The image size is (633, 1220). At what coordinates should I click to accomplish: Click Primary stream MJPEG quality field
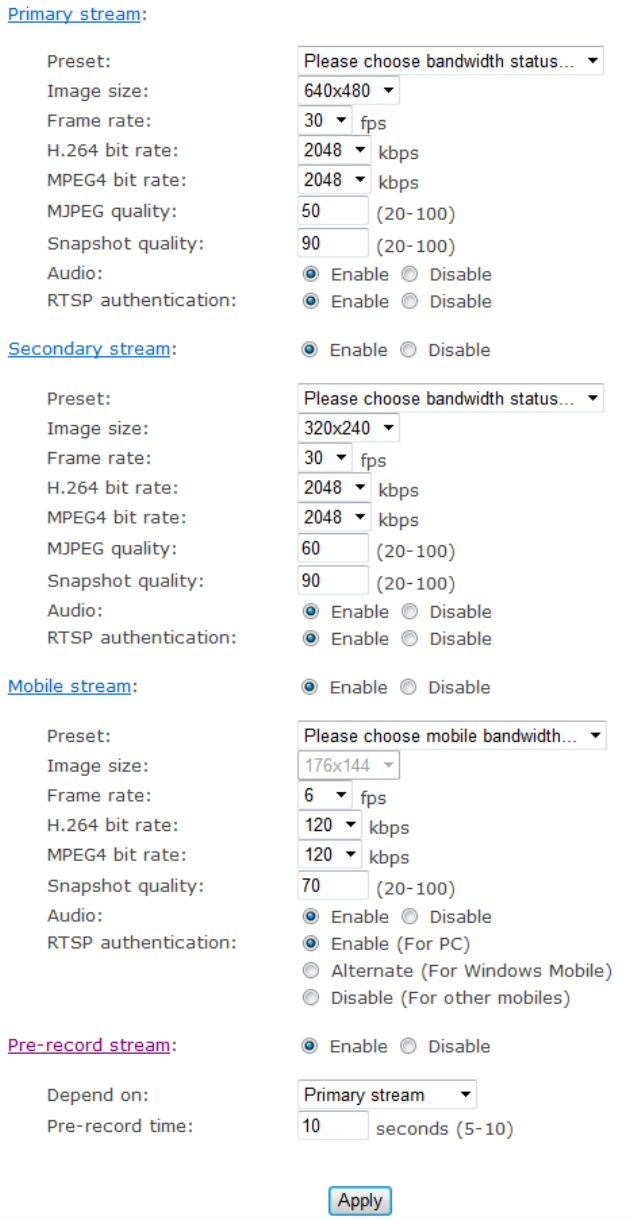click(x=333, y=211)
